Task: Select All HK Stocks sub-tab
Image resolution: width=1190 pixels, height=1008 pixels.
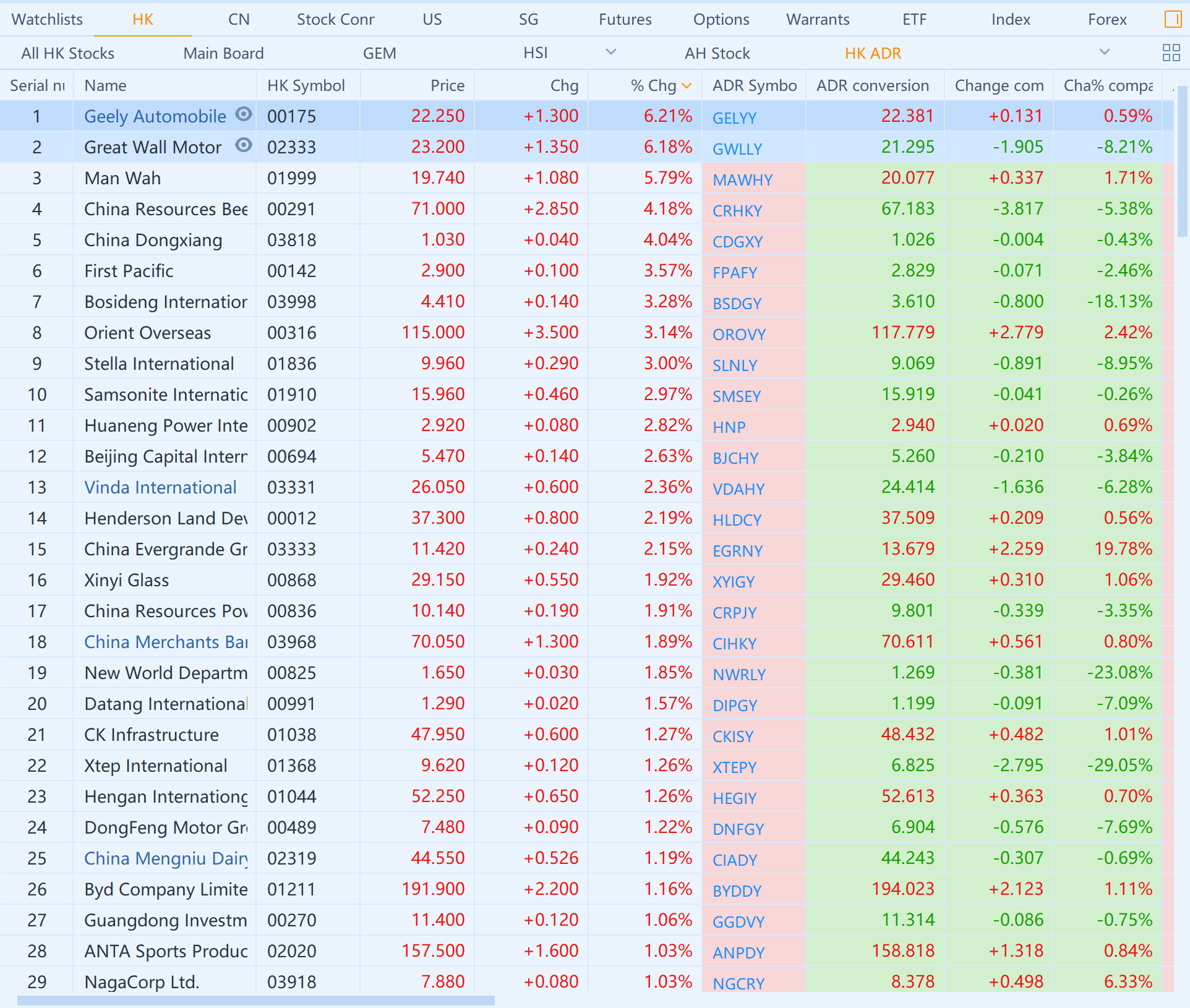Action: (x=67, y=53)
